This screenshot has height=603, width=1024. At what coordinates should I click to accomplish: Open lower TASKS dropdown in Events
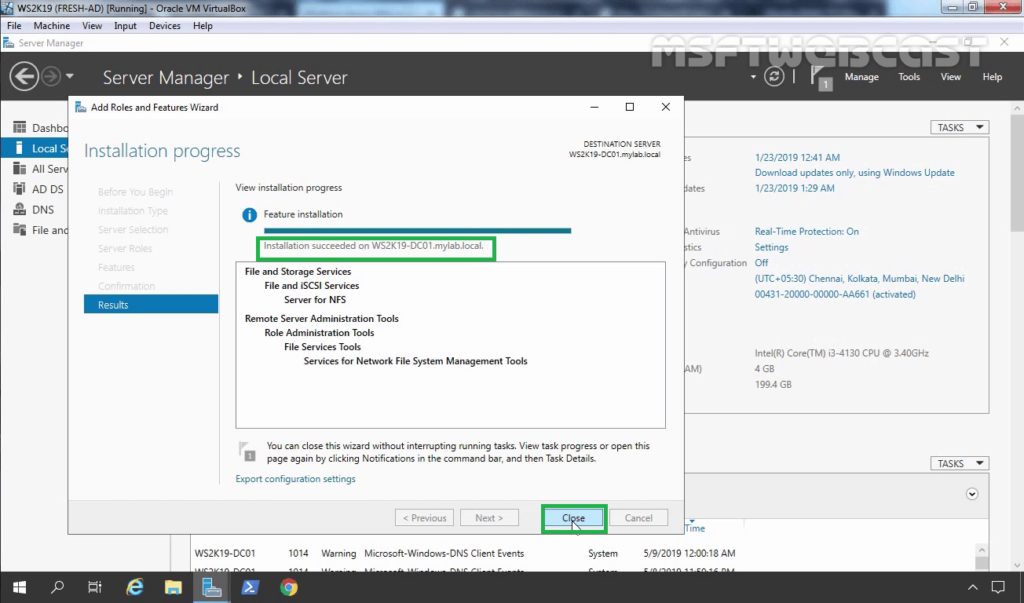coord(959,463)
